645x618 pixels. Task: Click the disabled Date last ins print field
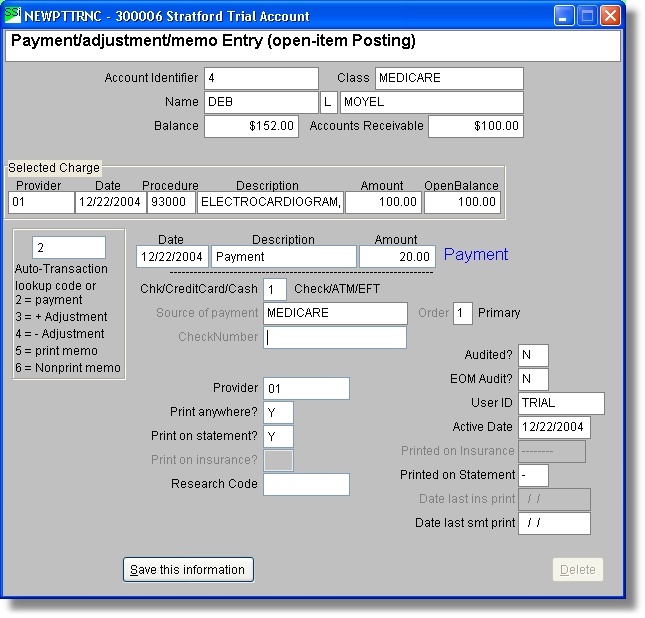pos(555,499)
